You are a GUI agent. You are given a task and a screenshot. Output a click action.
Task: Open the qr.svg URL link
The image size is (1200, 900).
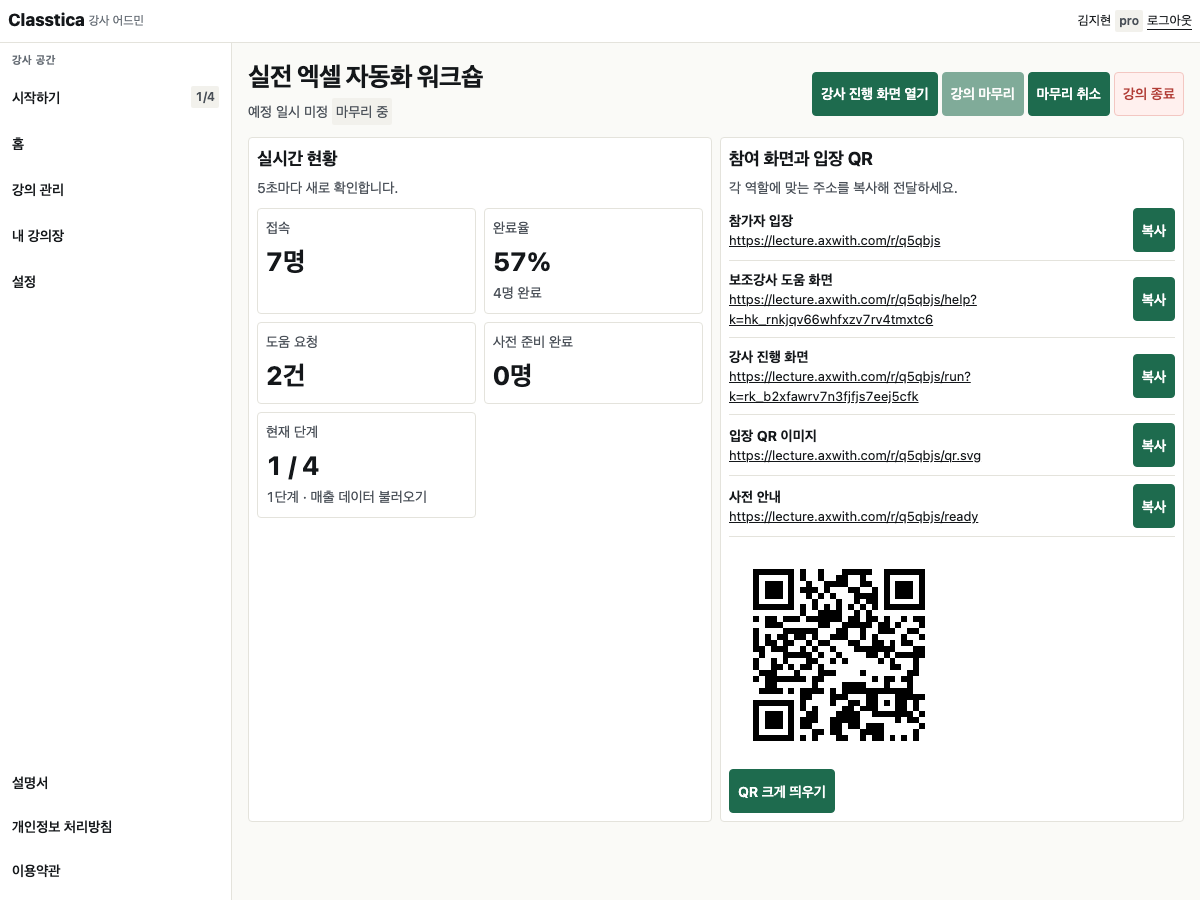tap(855, 455)
